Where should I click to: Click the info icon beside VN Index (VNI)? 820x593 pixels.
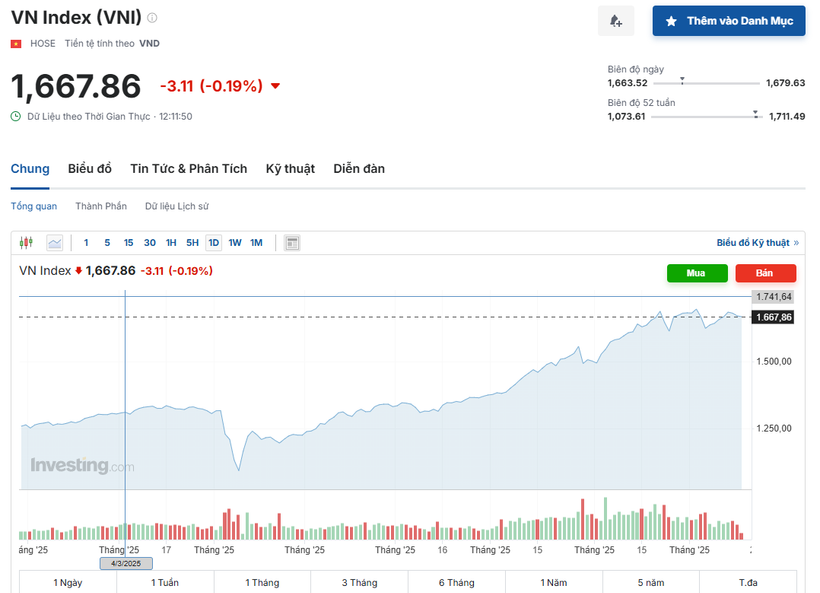tap(150, 17)
